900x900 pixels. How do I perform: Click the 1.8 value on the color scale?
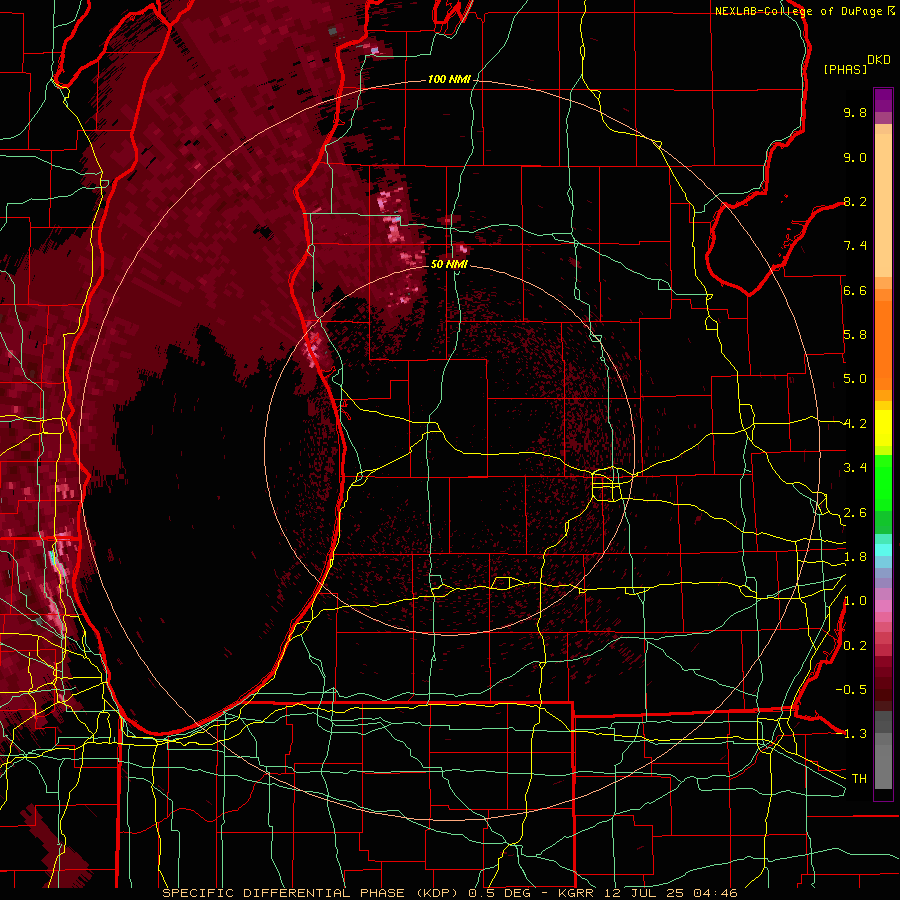tap(855, 557)
